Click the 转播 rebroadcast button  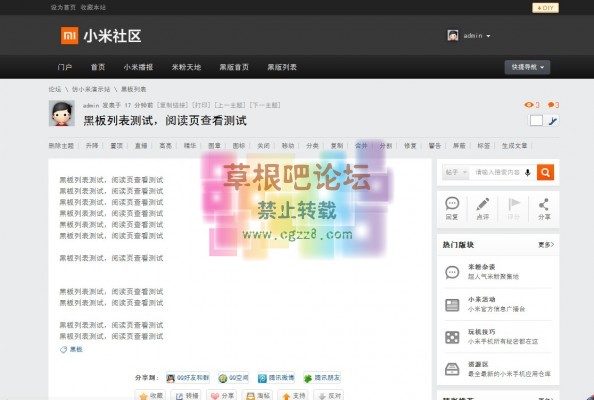coord(187,395)
